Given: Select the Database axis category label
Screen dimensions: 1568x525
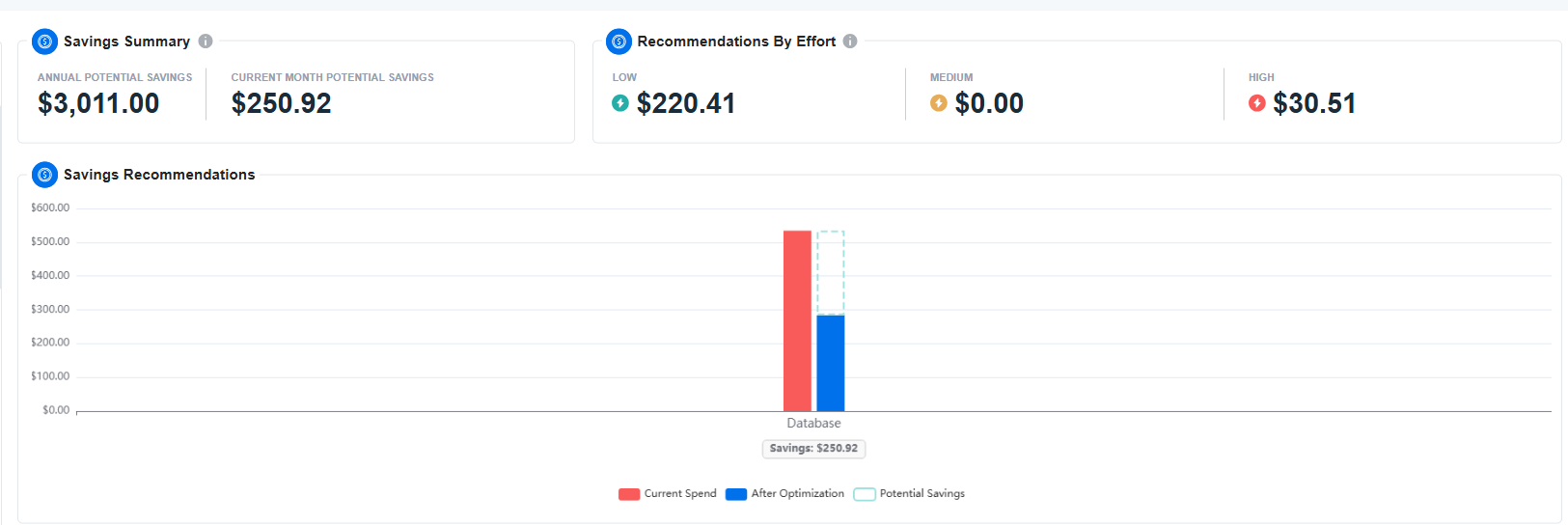Looking at the screenshot, I should (x=813, y=424).
